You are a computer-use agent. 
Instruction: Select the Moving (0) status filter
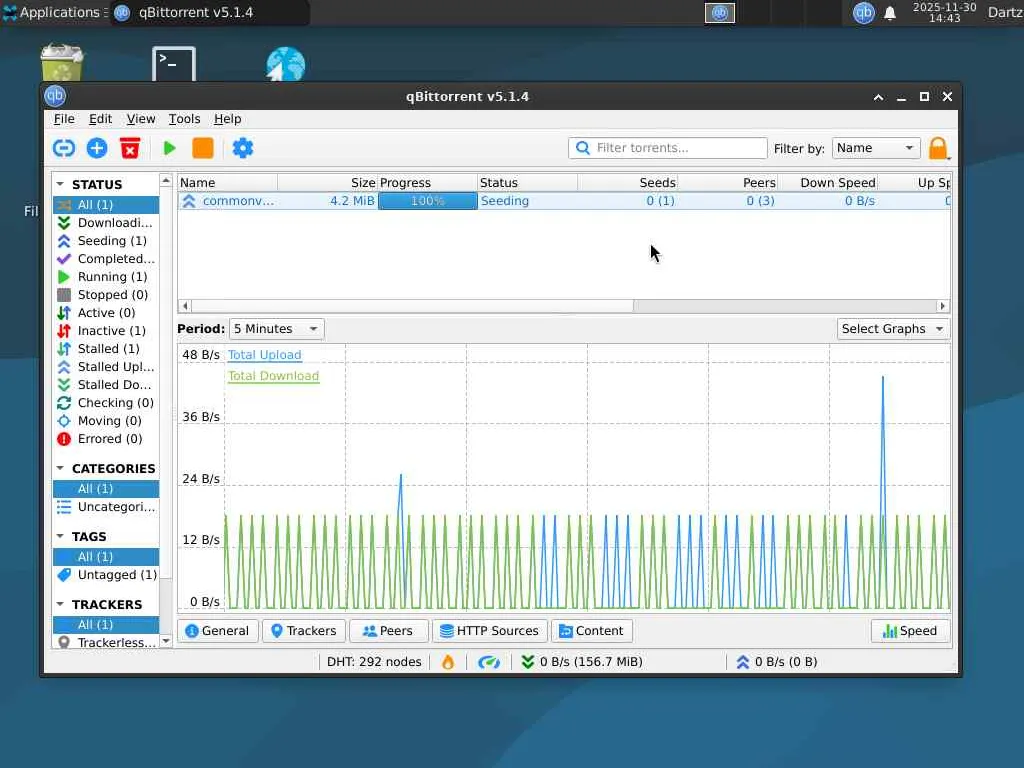pyautogui.click(x=106, y=421)
